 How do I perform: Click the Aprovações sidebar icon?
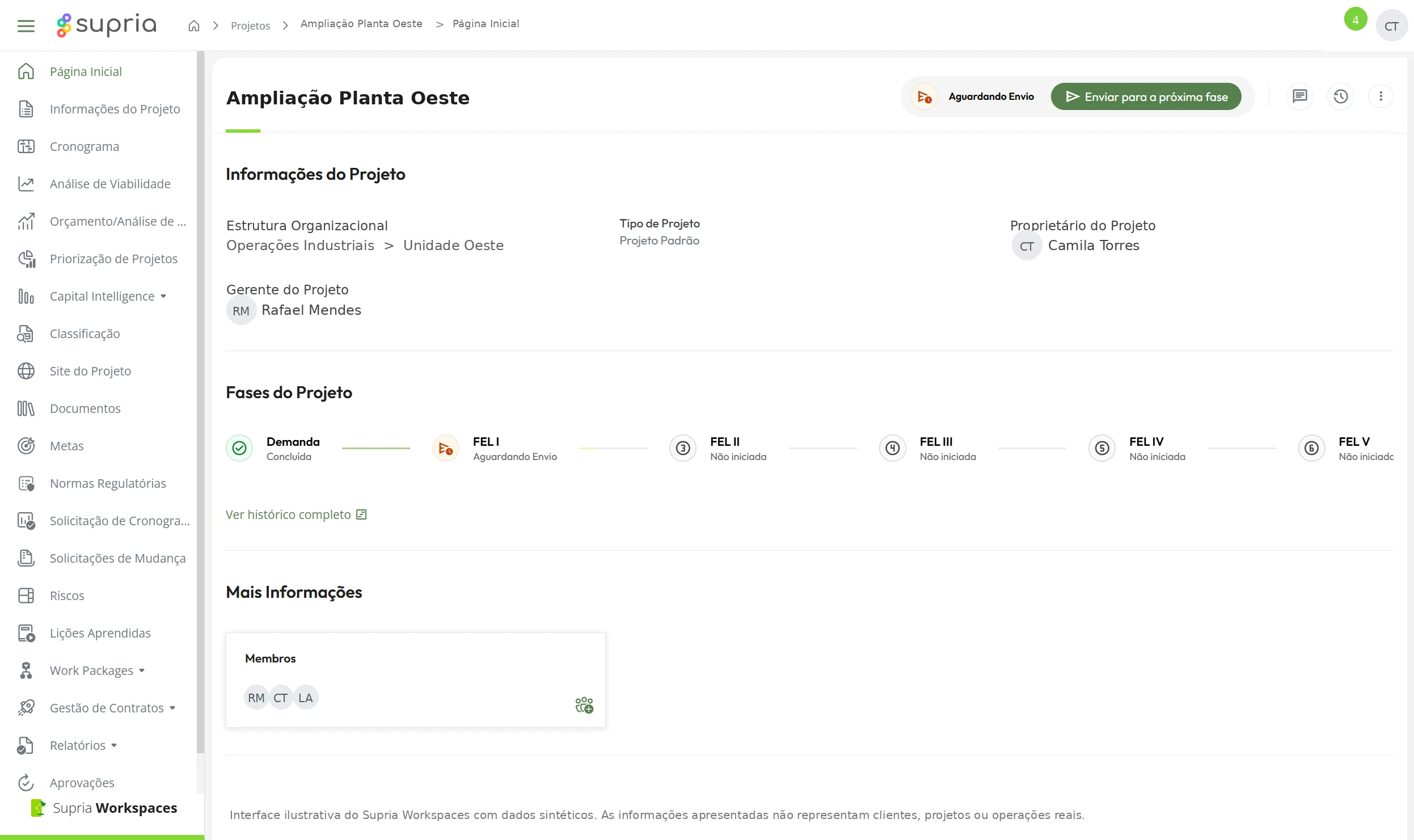(26, 783)
